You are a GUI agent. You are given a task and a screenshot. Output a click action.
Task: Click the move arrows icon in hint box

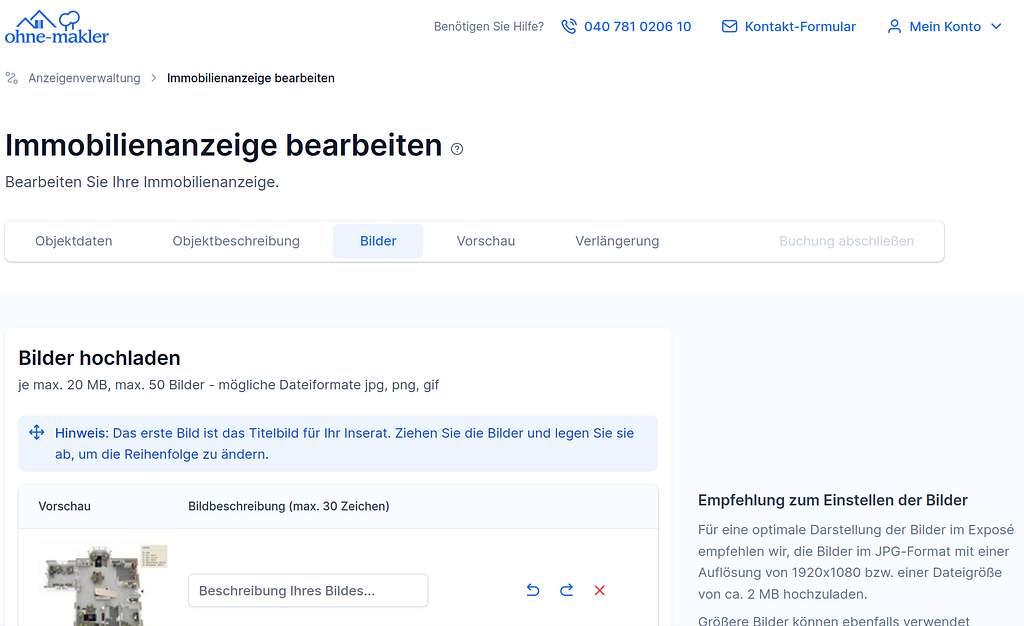click(x=36, y=433)
